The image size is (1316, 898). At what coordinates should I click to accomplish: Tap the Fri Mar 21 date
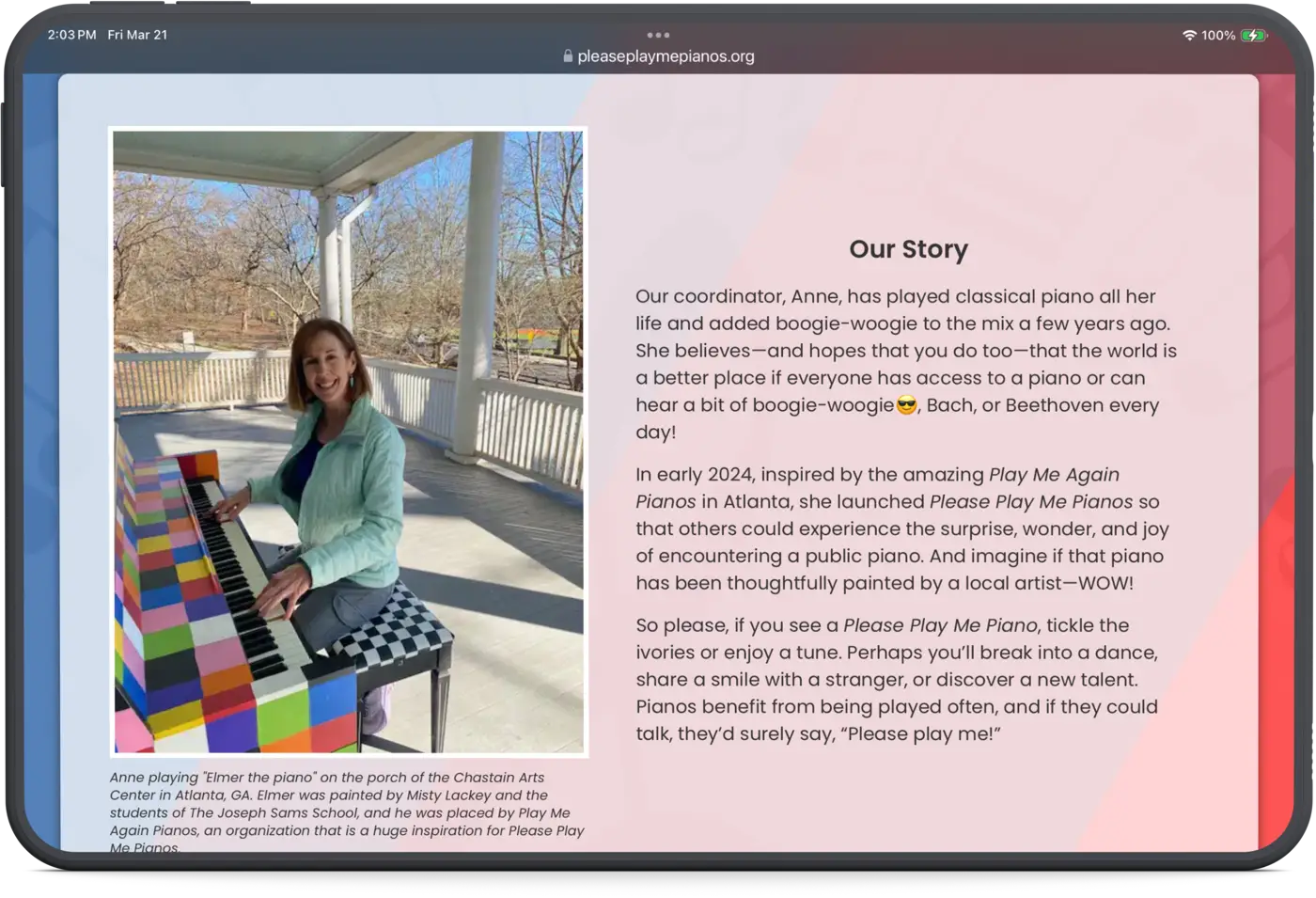(137, 35)
